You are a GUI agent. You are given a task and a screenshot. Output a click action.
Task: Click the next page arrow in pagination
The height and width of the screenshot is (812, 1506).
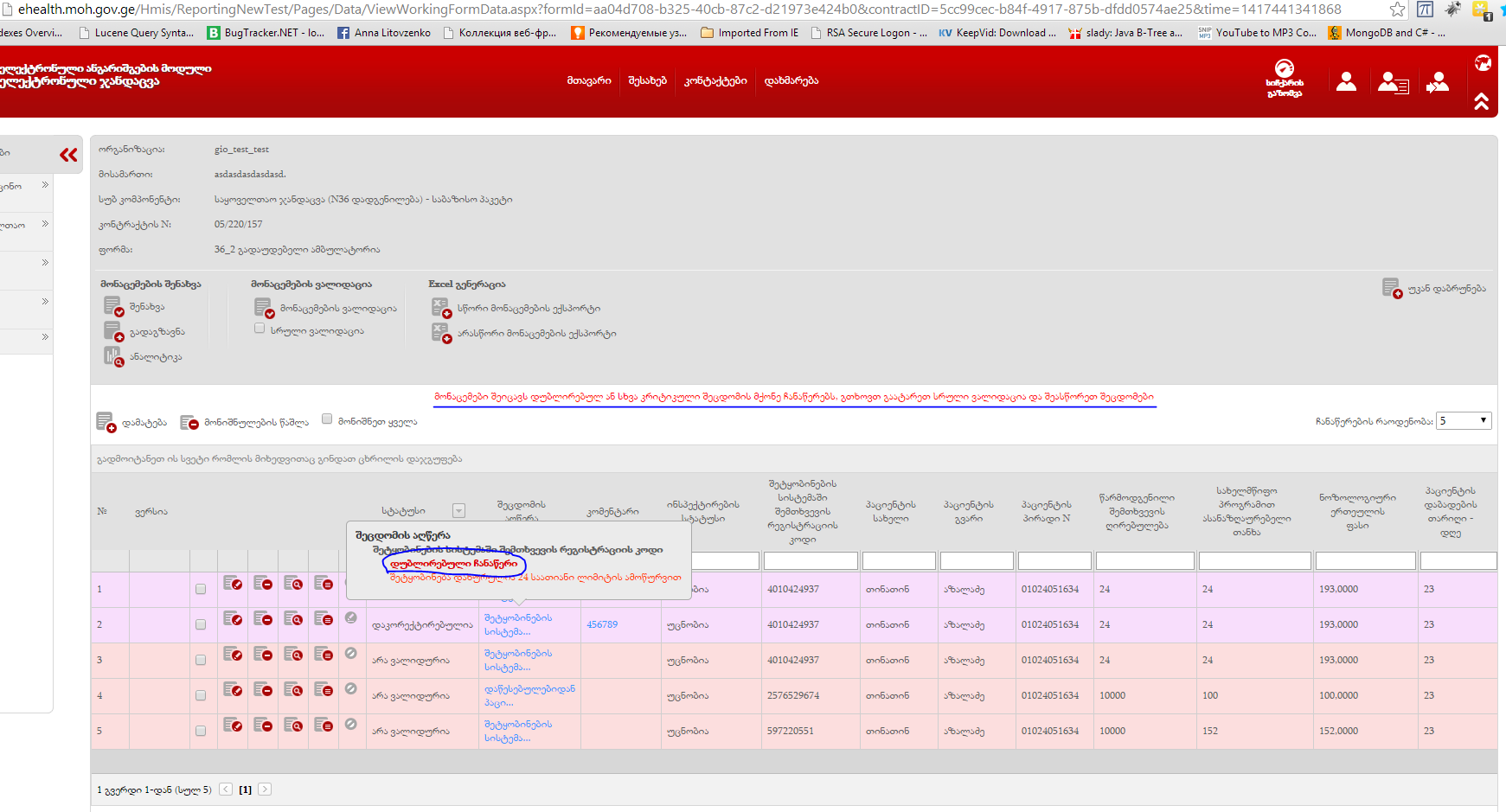click(x=265, y=790)
